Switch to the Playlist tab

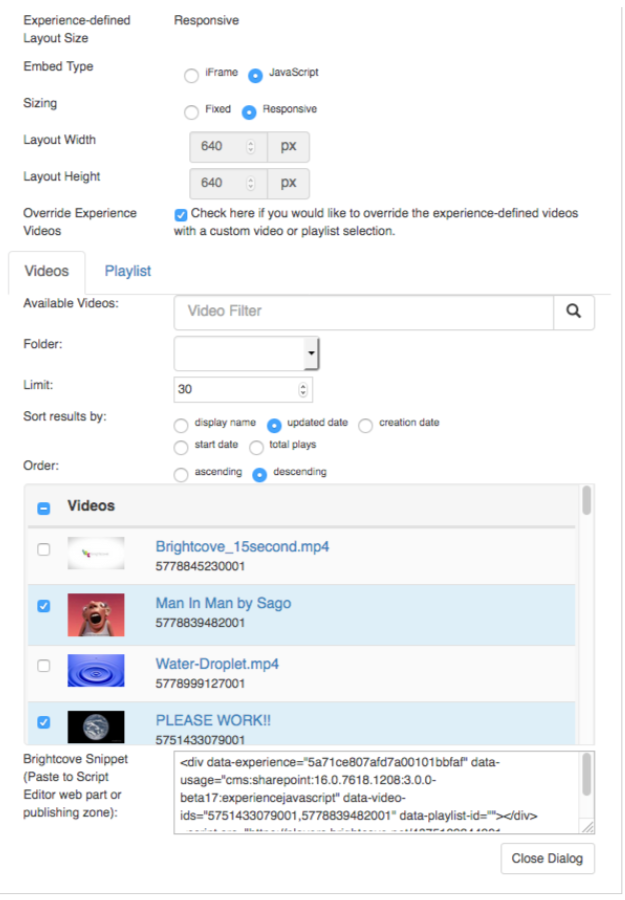click(x=127, y=271)
